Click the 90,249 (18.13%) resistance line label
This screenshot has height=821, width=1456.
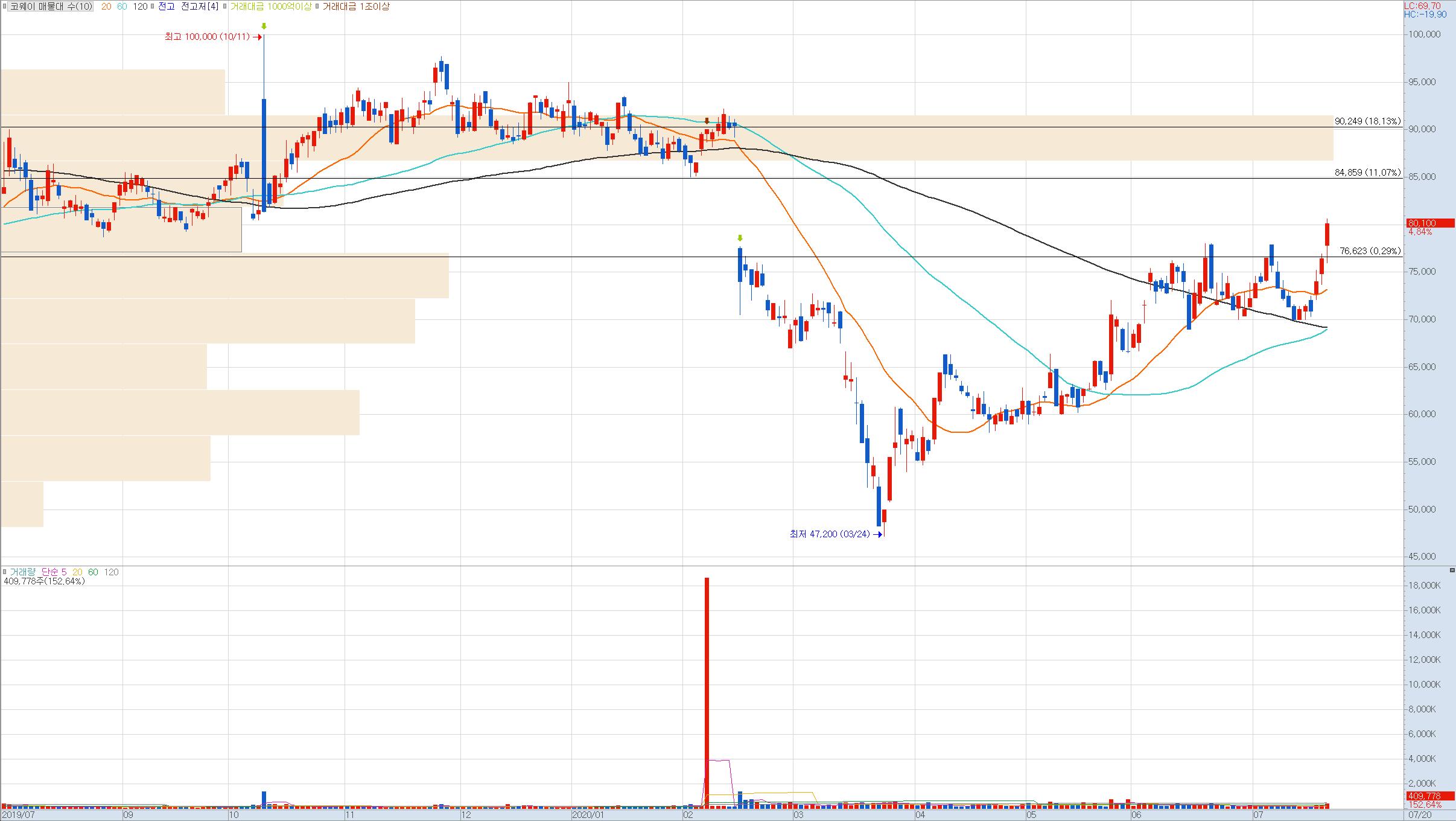point(1367,121)
